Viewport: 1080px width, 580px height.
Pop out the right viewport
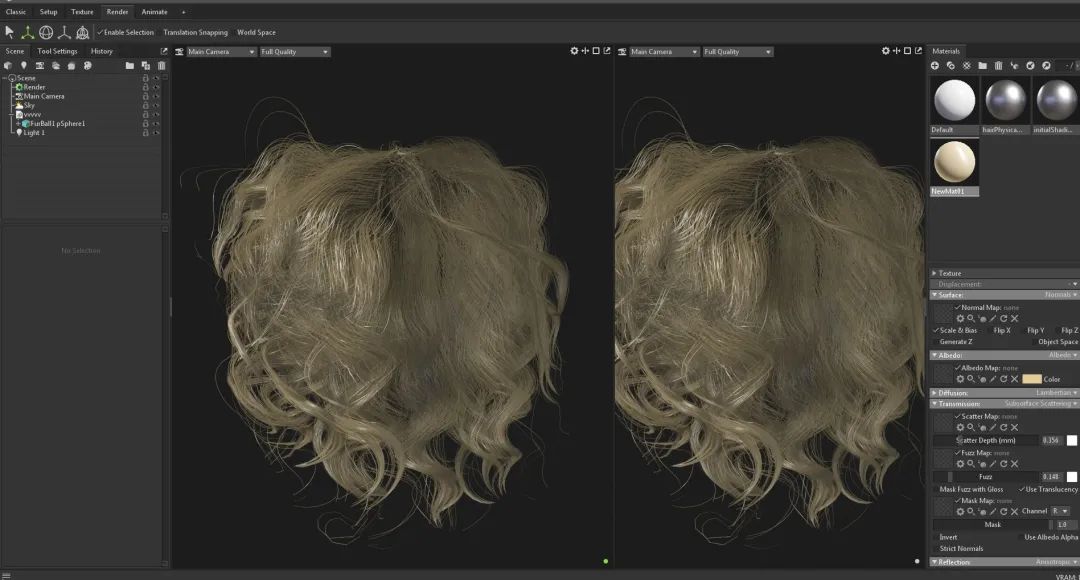[918, 51]
